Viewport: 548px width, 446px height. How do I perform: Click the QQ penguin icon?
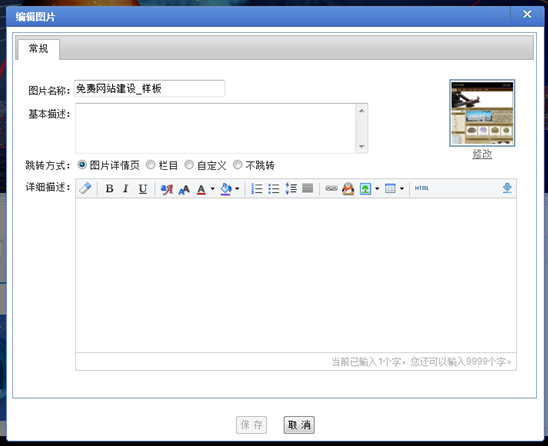[348, 189]
